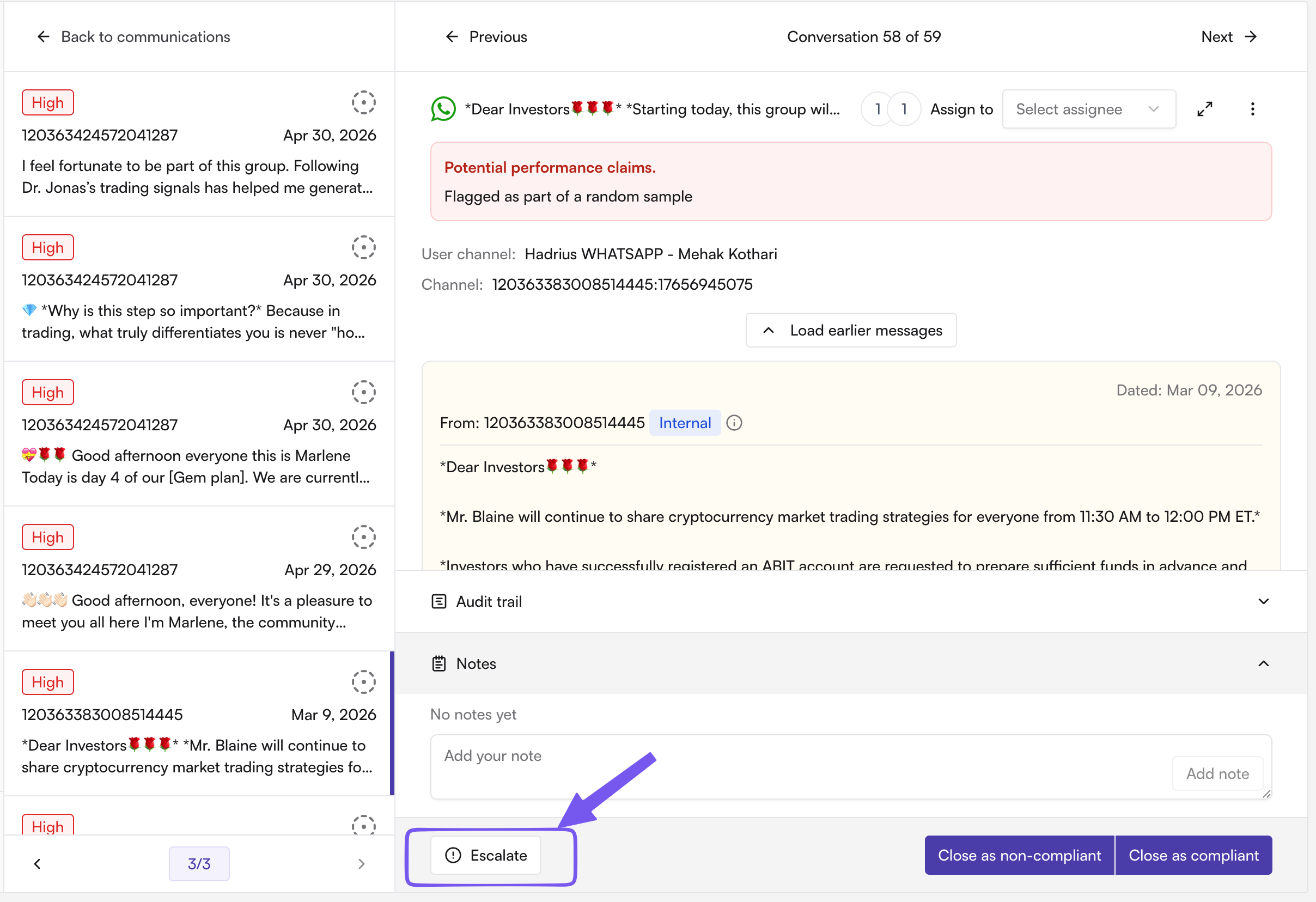Click the WhatsApp icon in conversation header
The height and width of the screenshot is (902, 1316).
(443, 109)
